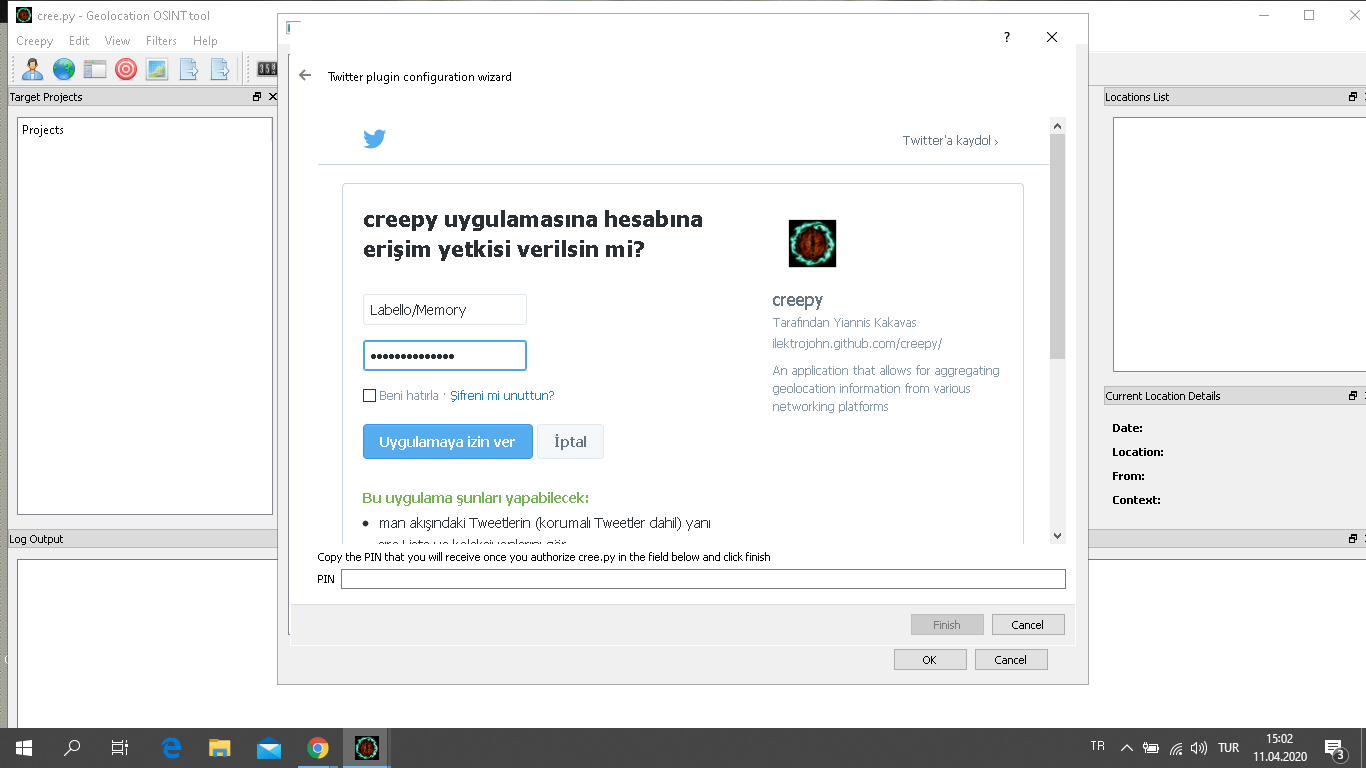Click the "Projects" header in Target Projects
Image resolution: width=1366 pixels, height=768 pixels.
pos(43,130)
